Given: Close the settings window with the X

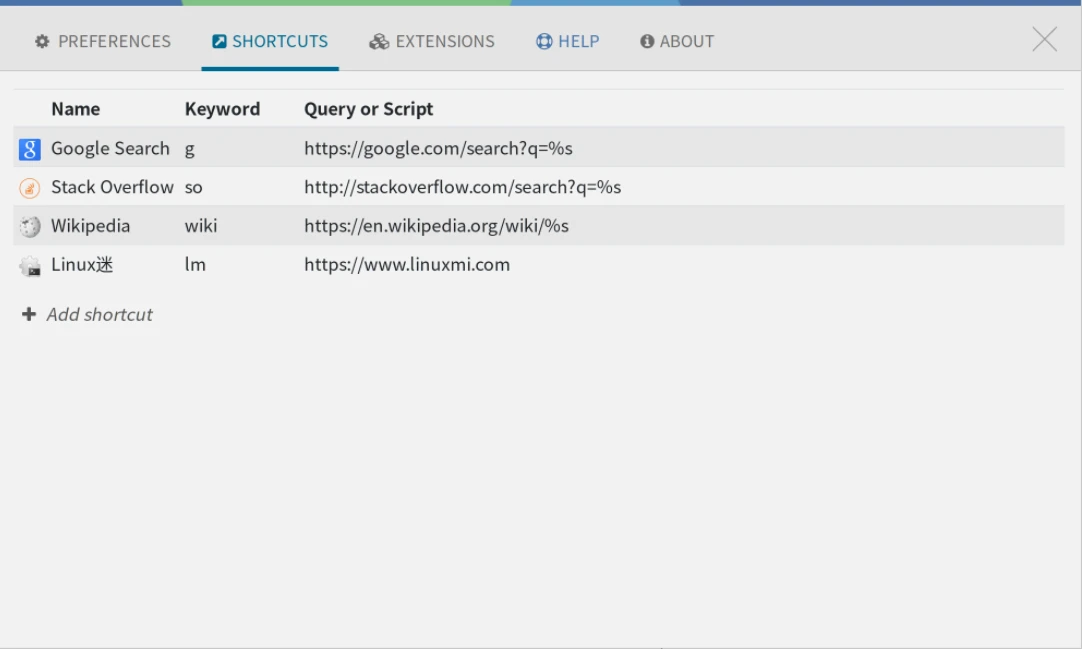Looking at the screenshot, I should [x=1044, y=40].
